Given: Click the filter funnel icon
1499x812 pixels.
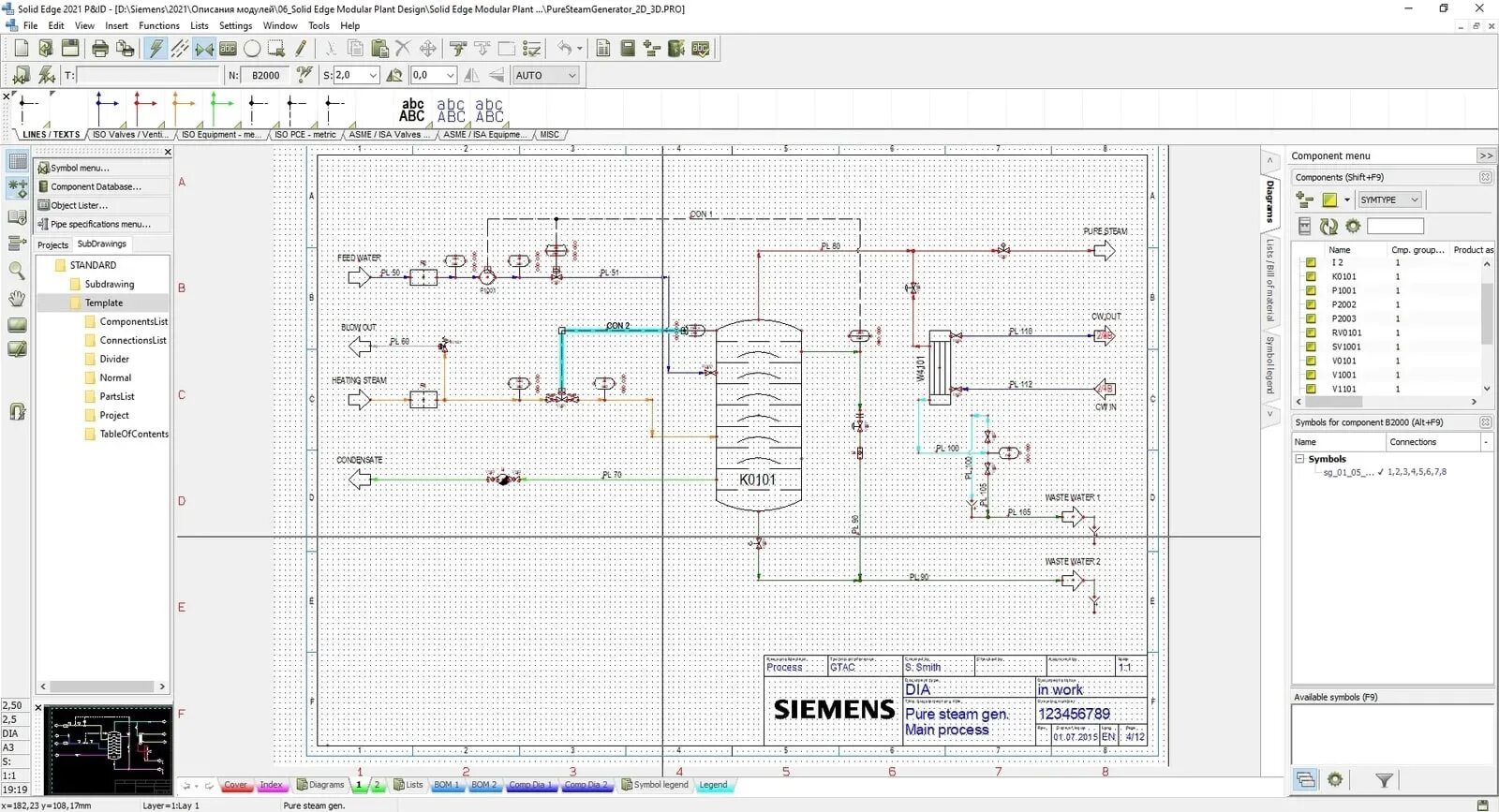Looking at the screenshot, I should (x=1384, y=780).
